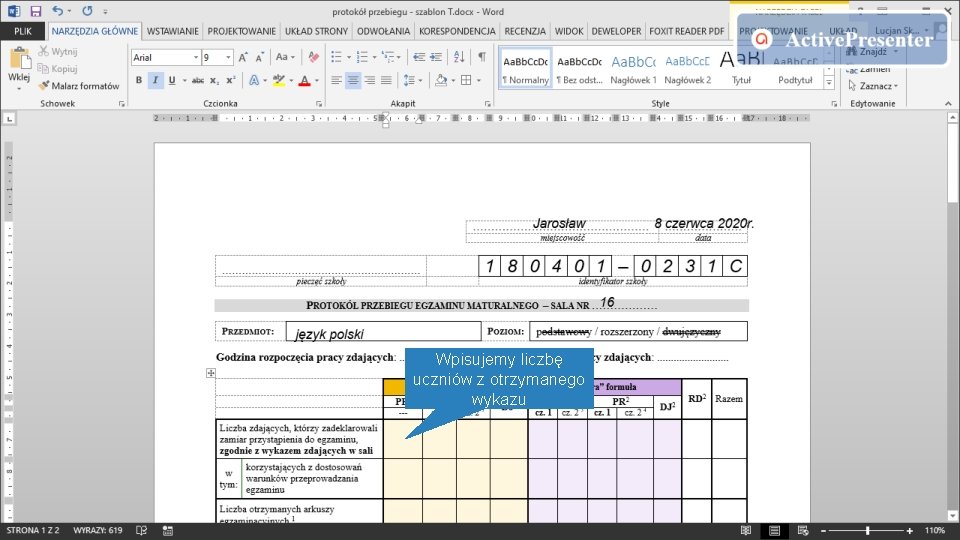
Task: Open the table move handle above the table
Action: pyautogui.click(x=211, y=373)
